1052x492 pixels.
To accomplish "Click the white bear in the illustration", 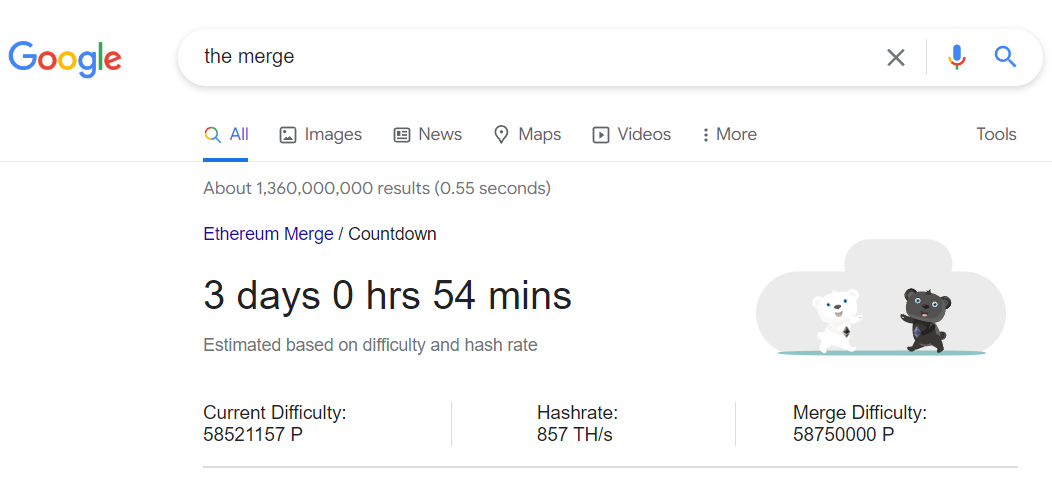I will [834, 320].
